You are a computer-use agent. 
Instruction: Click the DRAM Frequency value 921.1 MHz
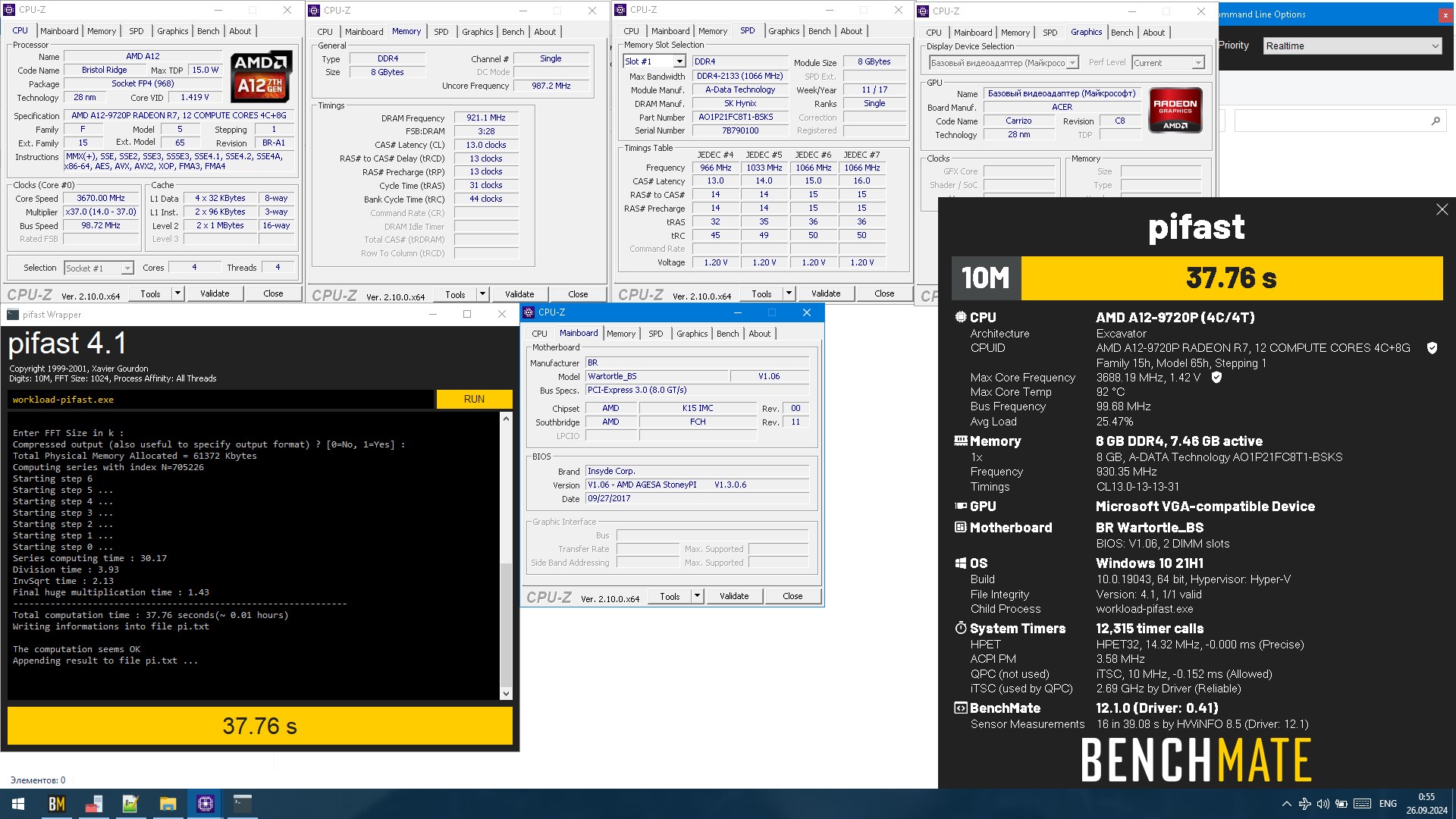coord(485,118)
